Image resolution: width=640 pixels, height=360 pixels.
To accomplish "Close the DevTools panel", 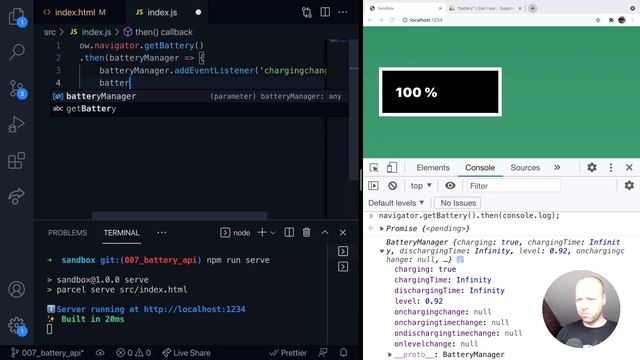I will point(629,167).
